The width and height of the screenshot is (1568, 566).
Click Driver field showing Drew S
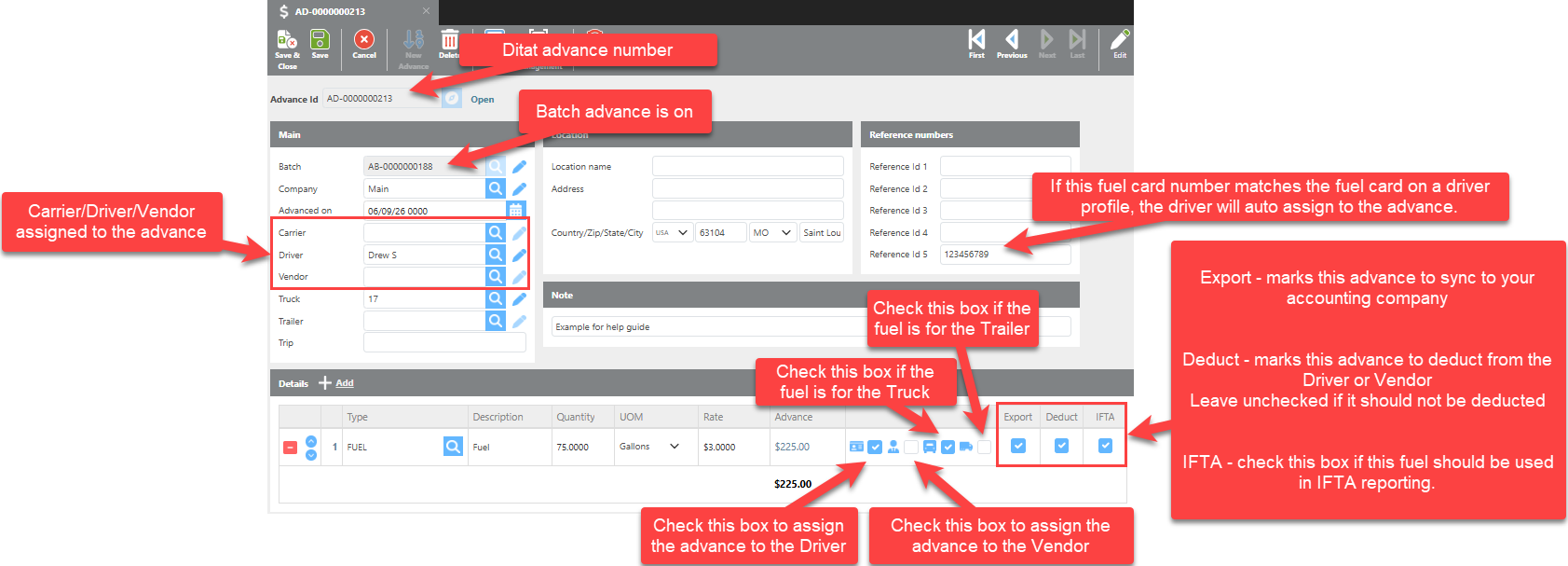click(x=424, y=255)
